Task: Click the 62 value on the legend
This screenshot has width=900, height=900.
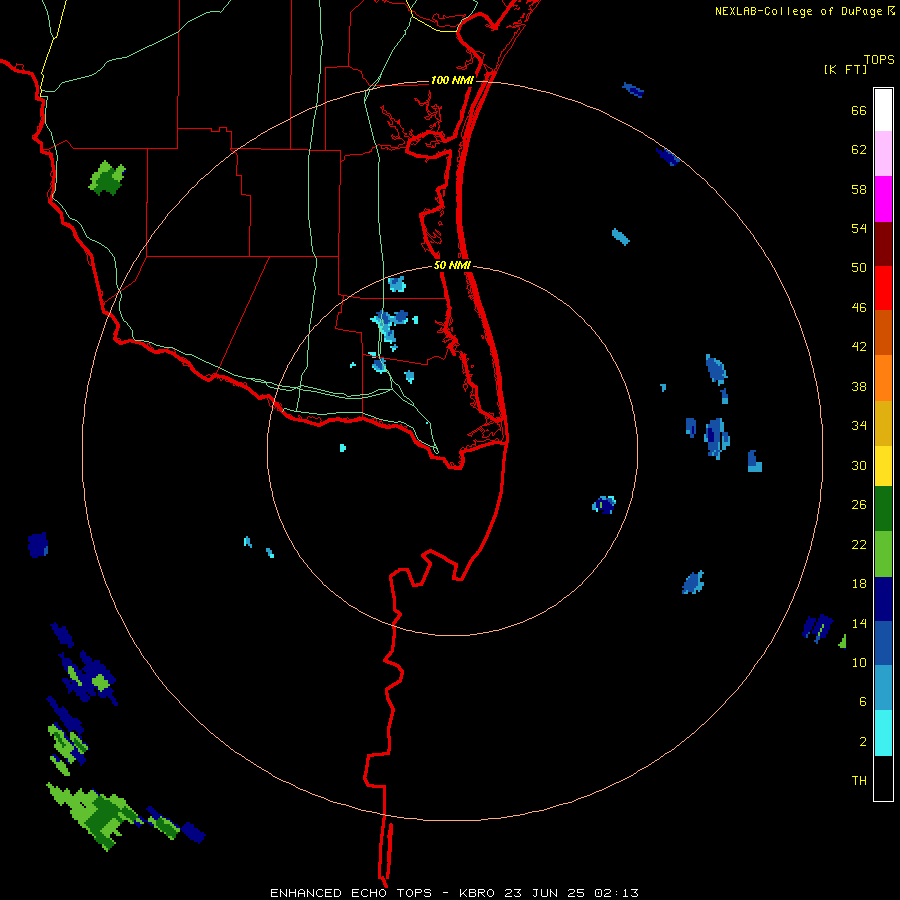Action: pyautogui.click(x=859, y=150)
